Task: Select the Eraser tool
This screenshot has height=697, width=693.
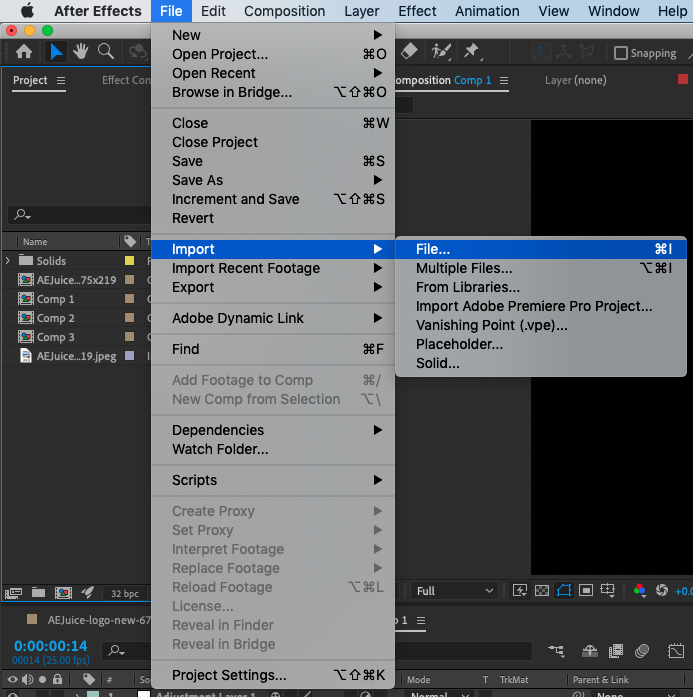Action: coord(409,51)
